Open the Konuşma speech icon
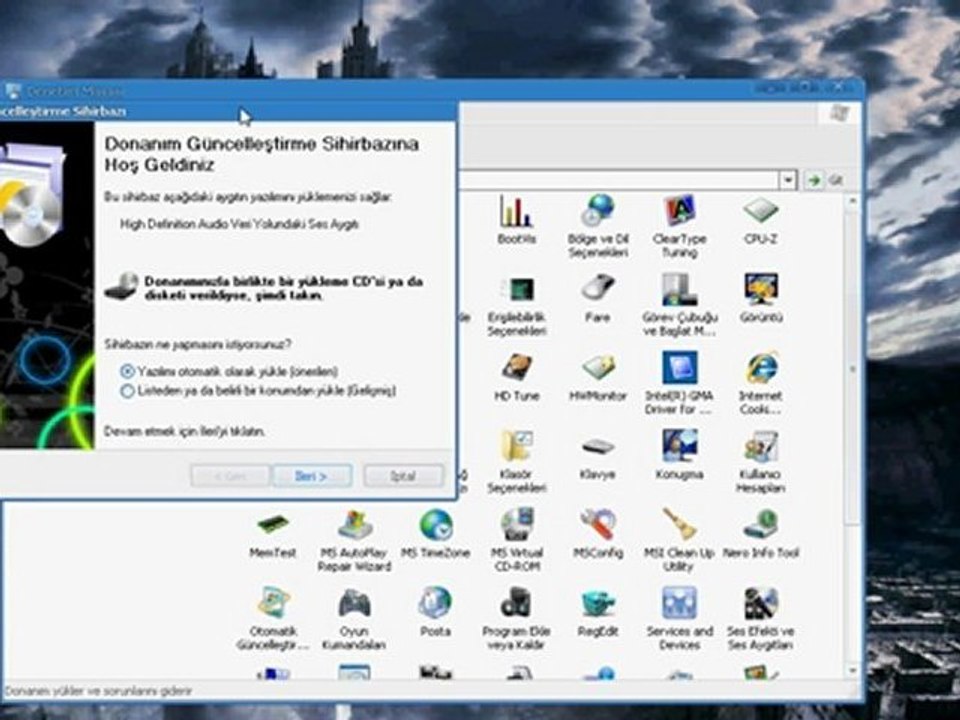This screenshot has width=960, height=720. (x=680, y=447)
